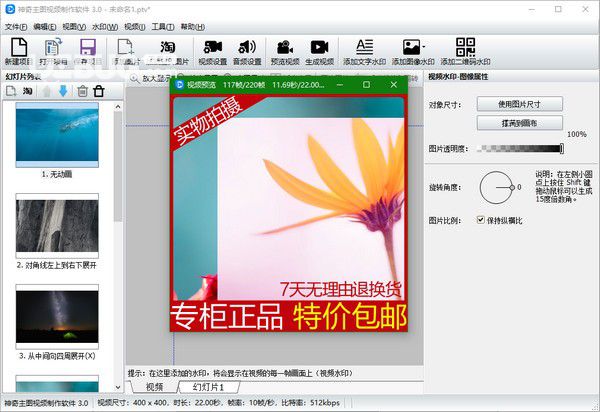Create a new project with 新建项目
This screenshot has width=600, height=412.
click(x=18, y=52)
